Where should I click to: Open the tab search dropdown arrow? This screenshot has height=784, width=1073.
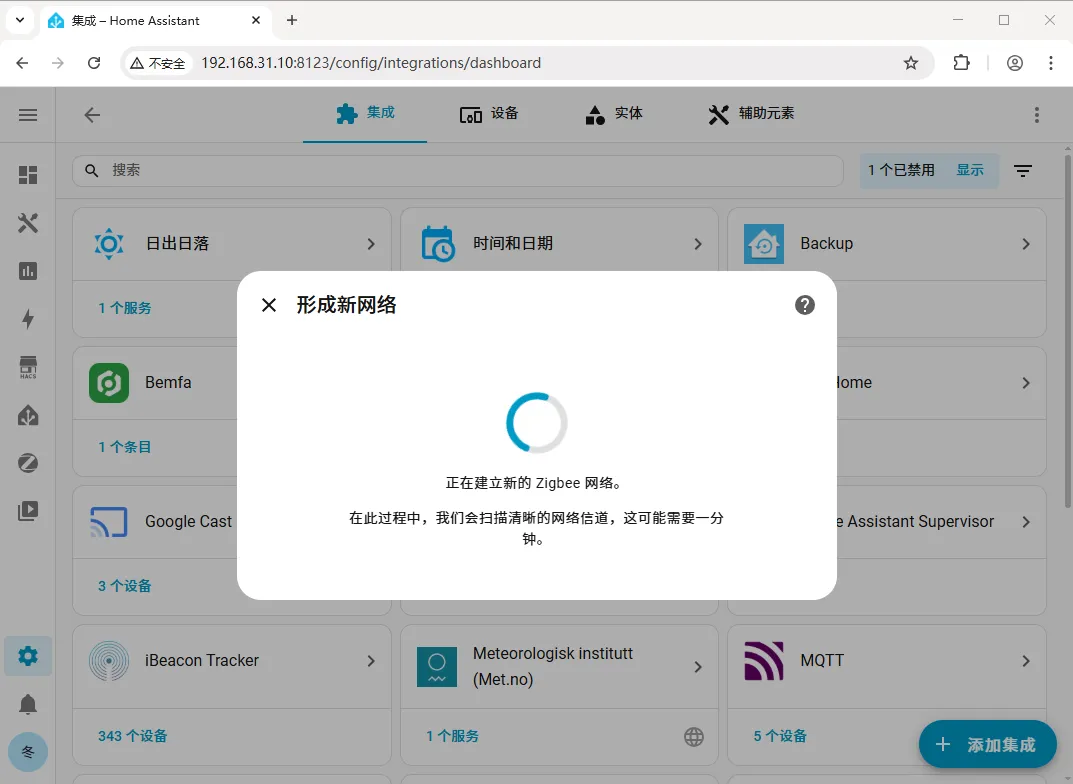pyautogui.click(x=20, y=21)
